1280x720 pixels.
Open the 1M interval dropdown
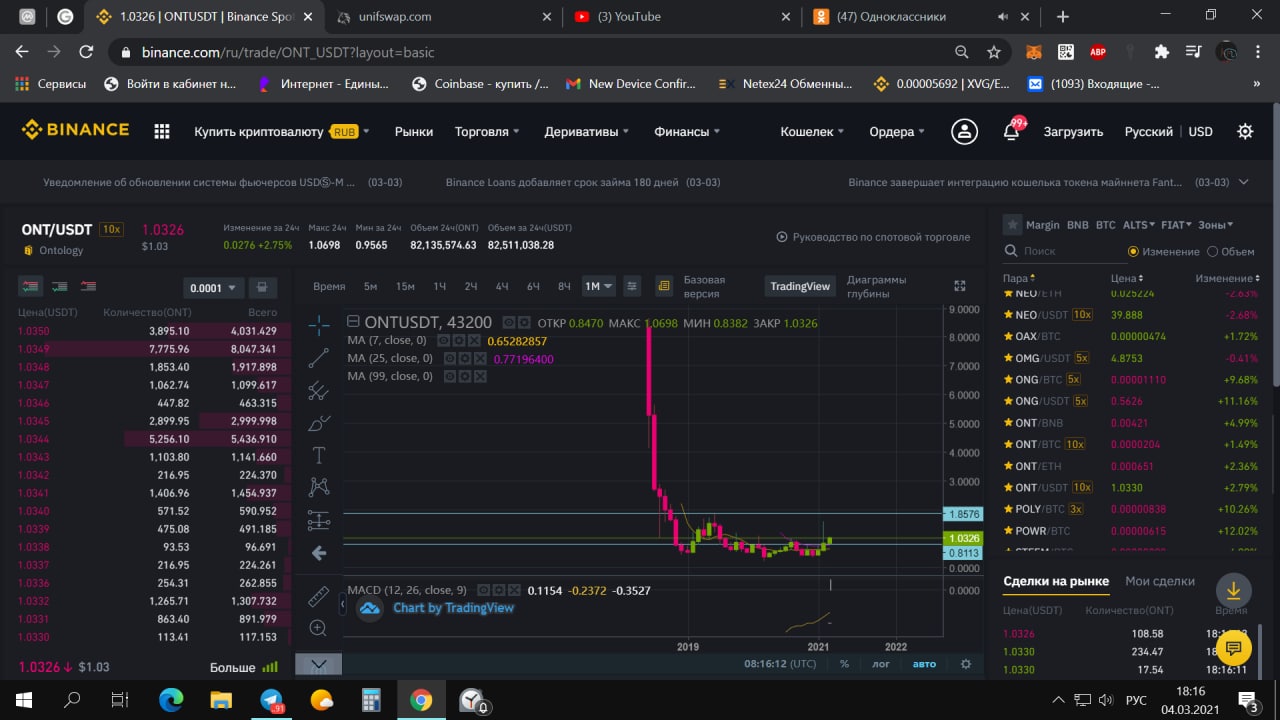598,286
